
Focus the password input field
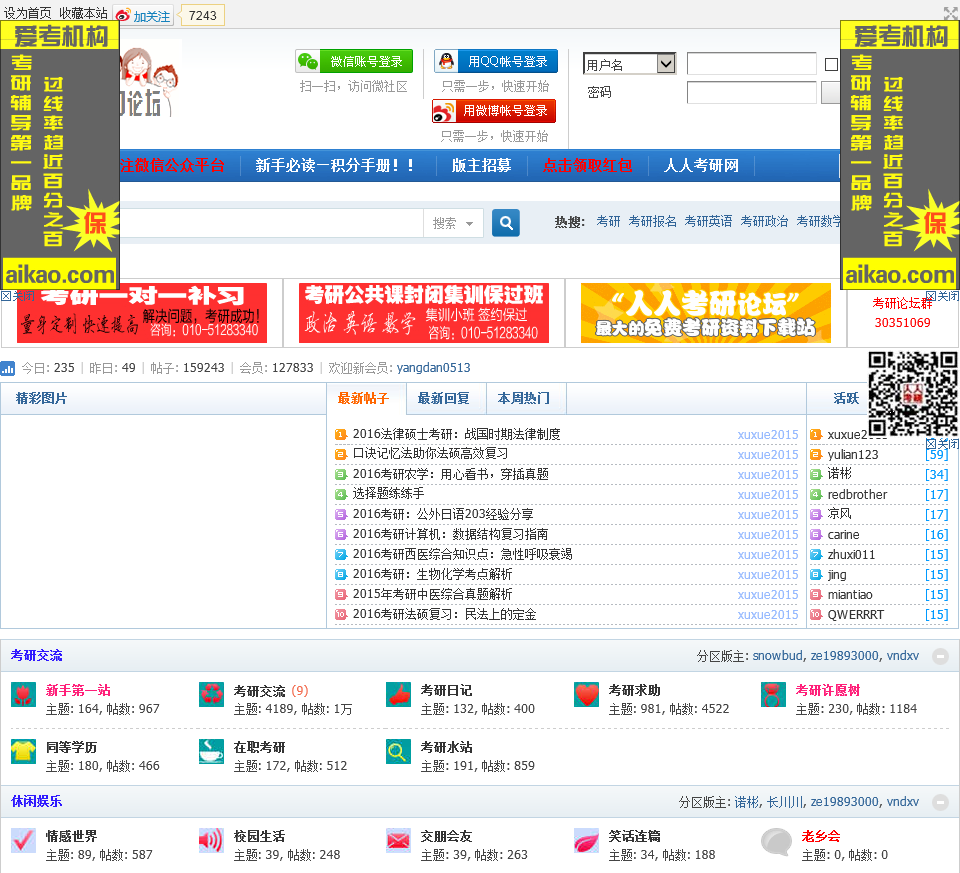pos(751,92)
